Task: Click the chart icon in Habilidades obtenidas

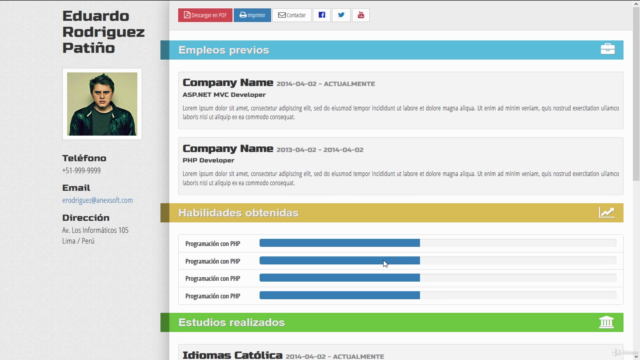Action: tap(607, 212)
